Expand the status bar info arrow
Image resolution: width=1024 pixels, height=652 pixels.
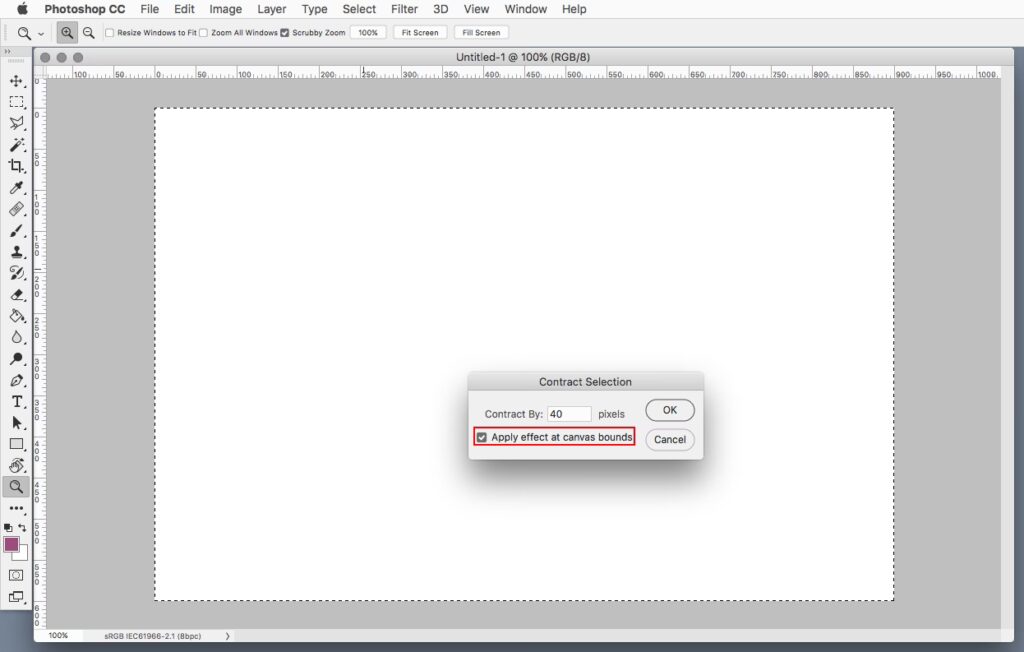click(x=227, y=636)
